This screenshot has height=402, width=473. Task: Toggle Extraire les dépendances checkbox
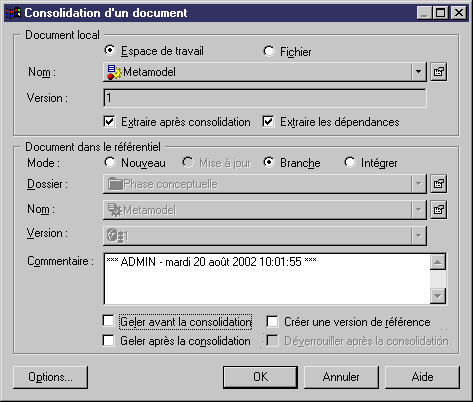[268, 121]
